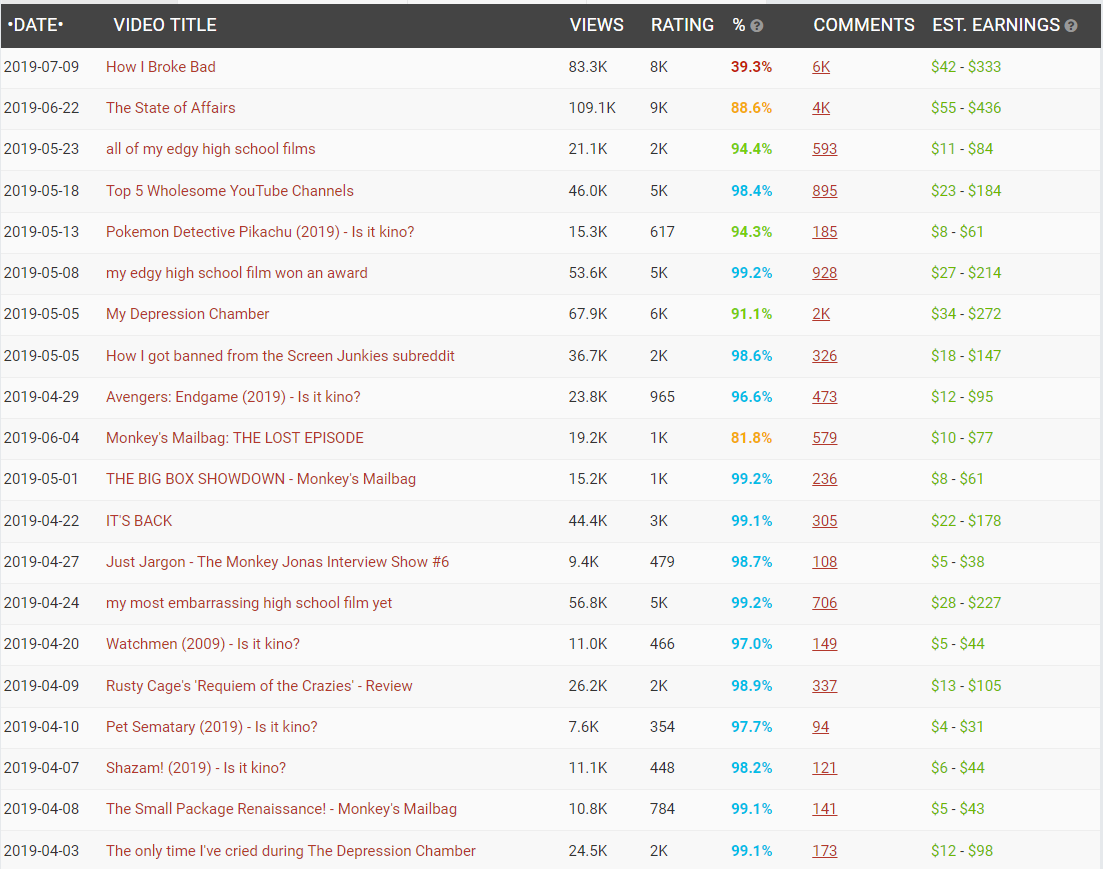
Task: Open the 593 comments link
Action: point(824,149)
